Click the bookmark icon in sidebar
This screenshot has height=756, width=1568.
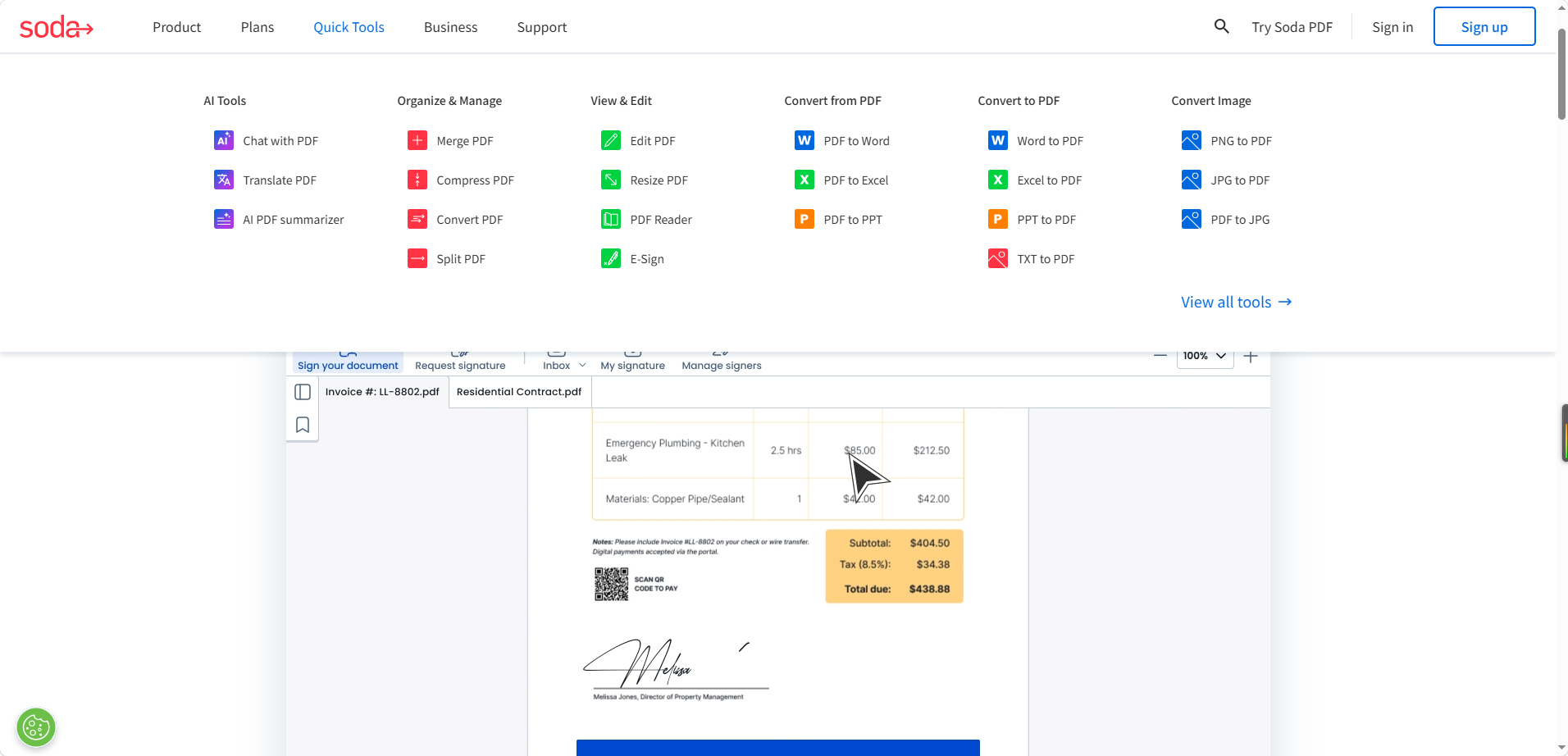click(303, 425)
